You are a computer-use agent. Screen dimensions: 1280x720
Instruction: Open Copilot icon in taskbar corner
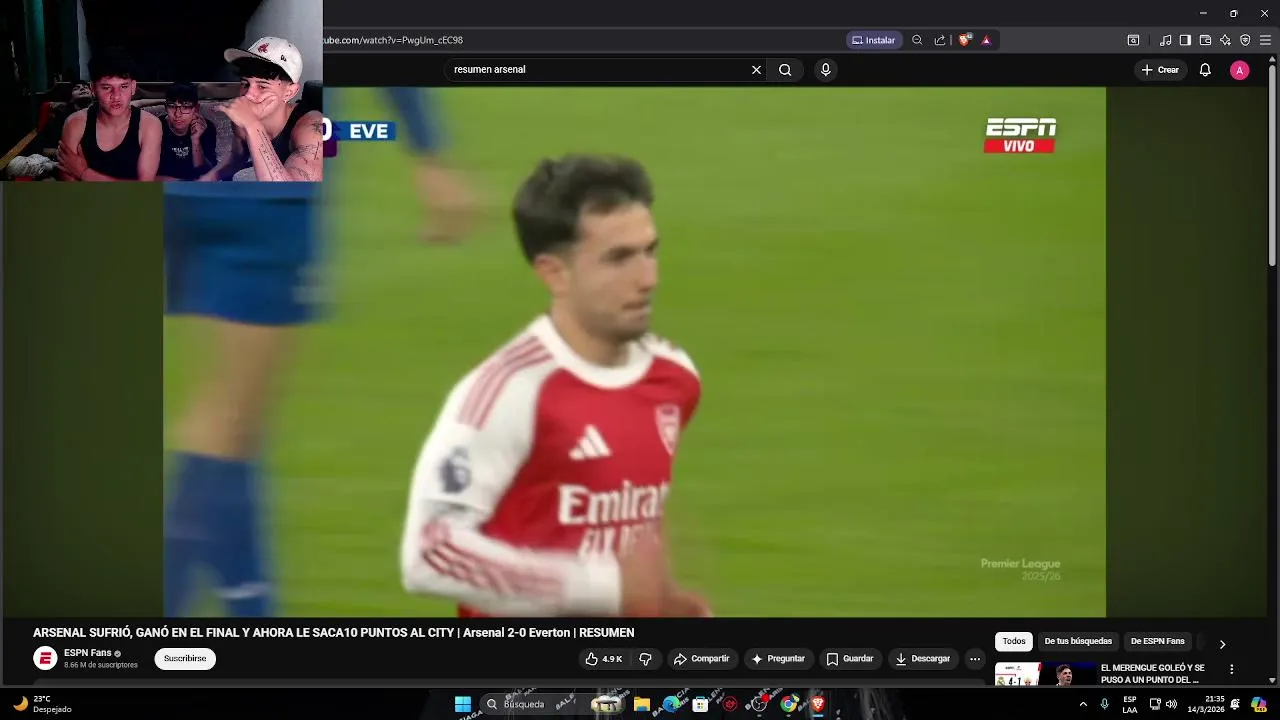pyautogui.click(x=1259, y=704)
